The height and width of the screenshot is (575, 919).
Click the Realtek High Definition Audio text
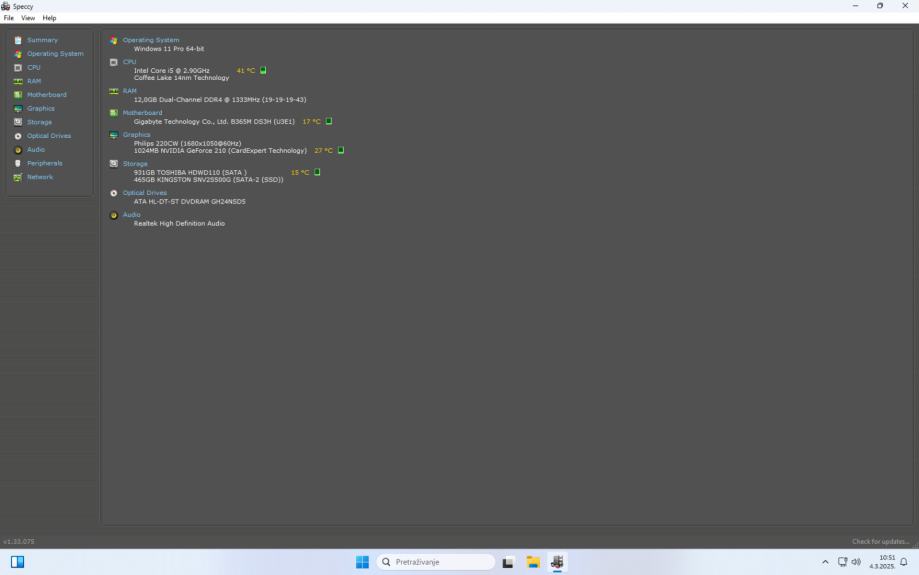pos(179,223)
